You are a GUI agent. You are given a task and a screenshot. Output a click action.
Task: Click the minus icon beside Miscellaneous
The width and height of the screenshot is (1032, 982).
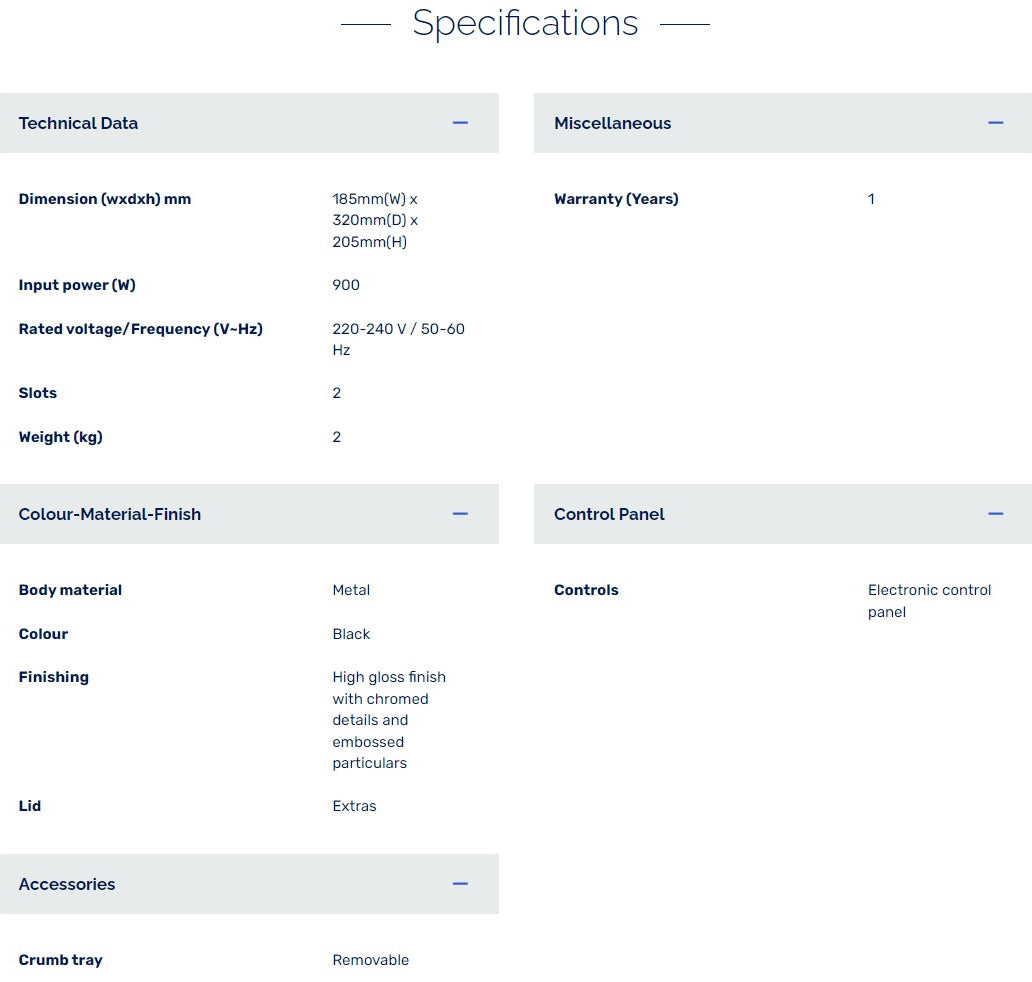click(995, 123)
